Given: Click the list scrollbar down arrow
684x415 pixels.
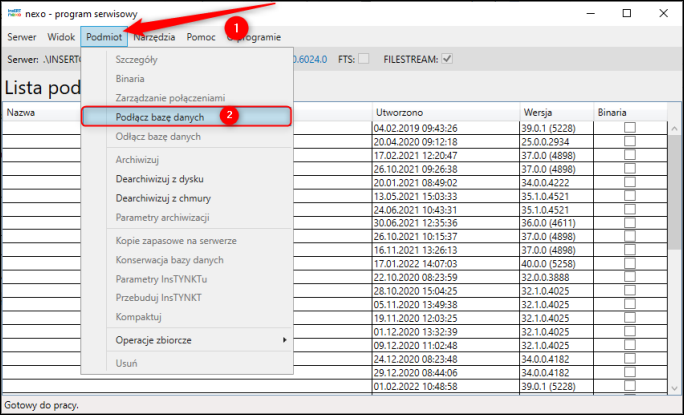Looking at the screenshot, I should point(674,388).
